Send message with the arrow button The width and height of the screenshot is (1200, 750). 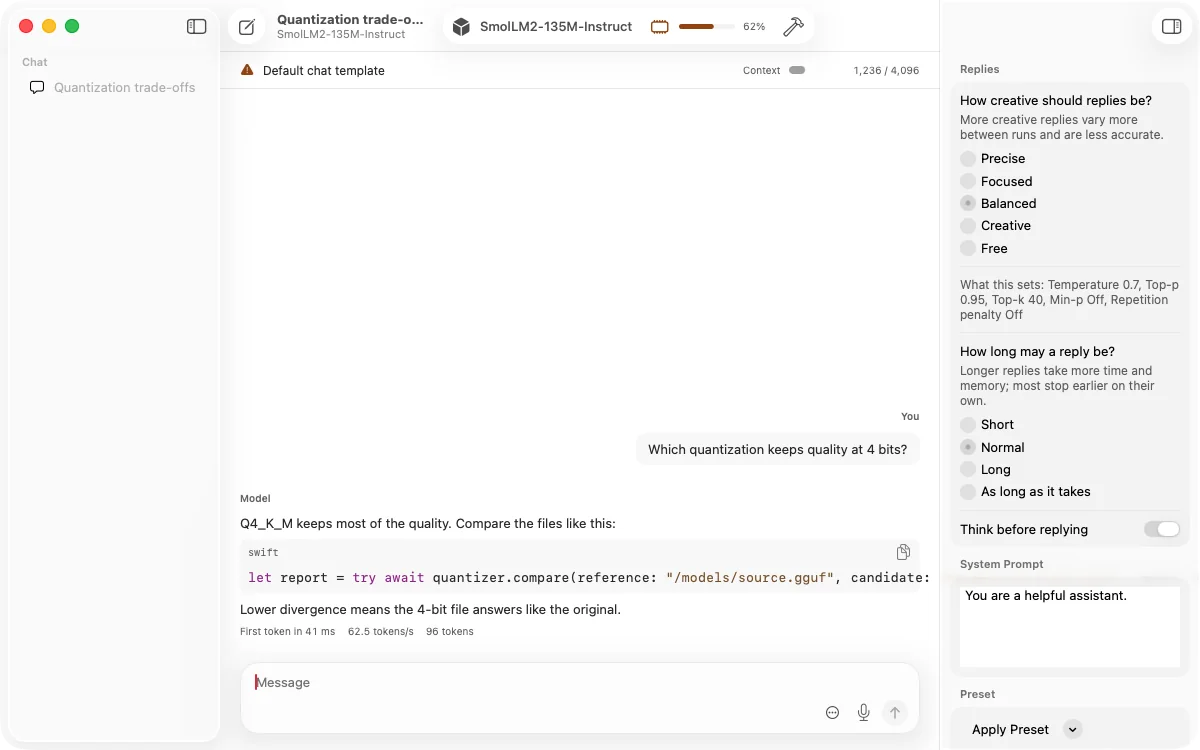(895, 712)
